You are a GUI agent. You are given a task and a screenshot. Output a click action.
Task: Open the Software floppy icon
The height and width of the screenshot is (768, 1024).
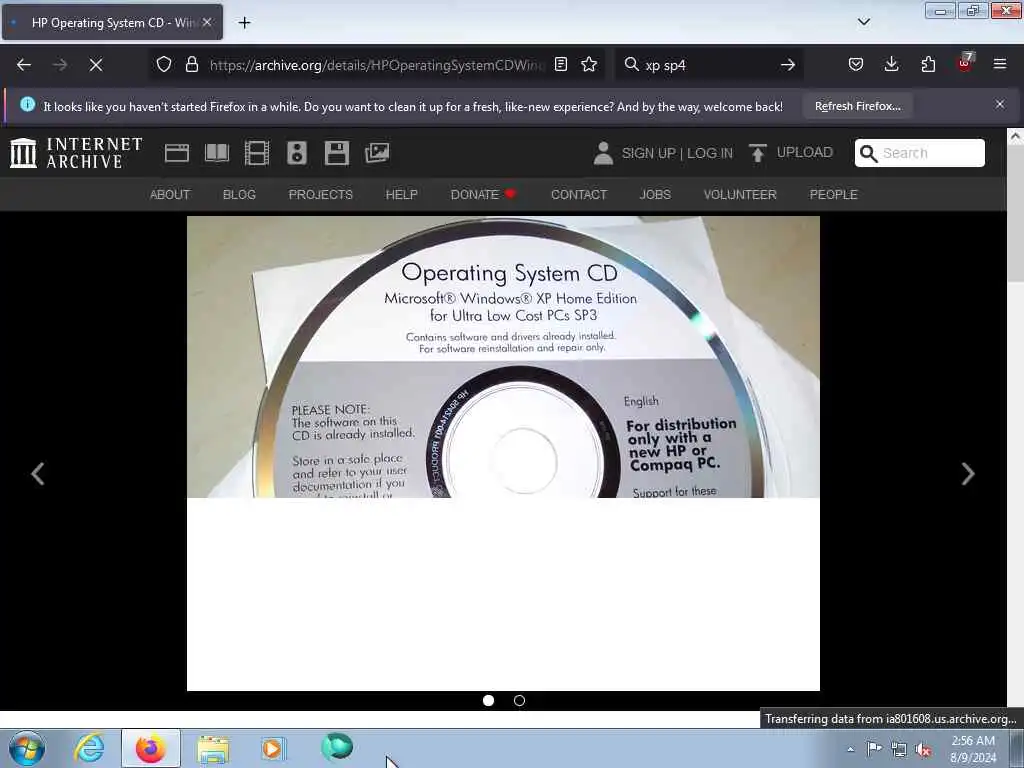[336, 153]
